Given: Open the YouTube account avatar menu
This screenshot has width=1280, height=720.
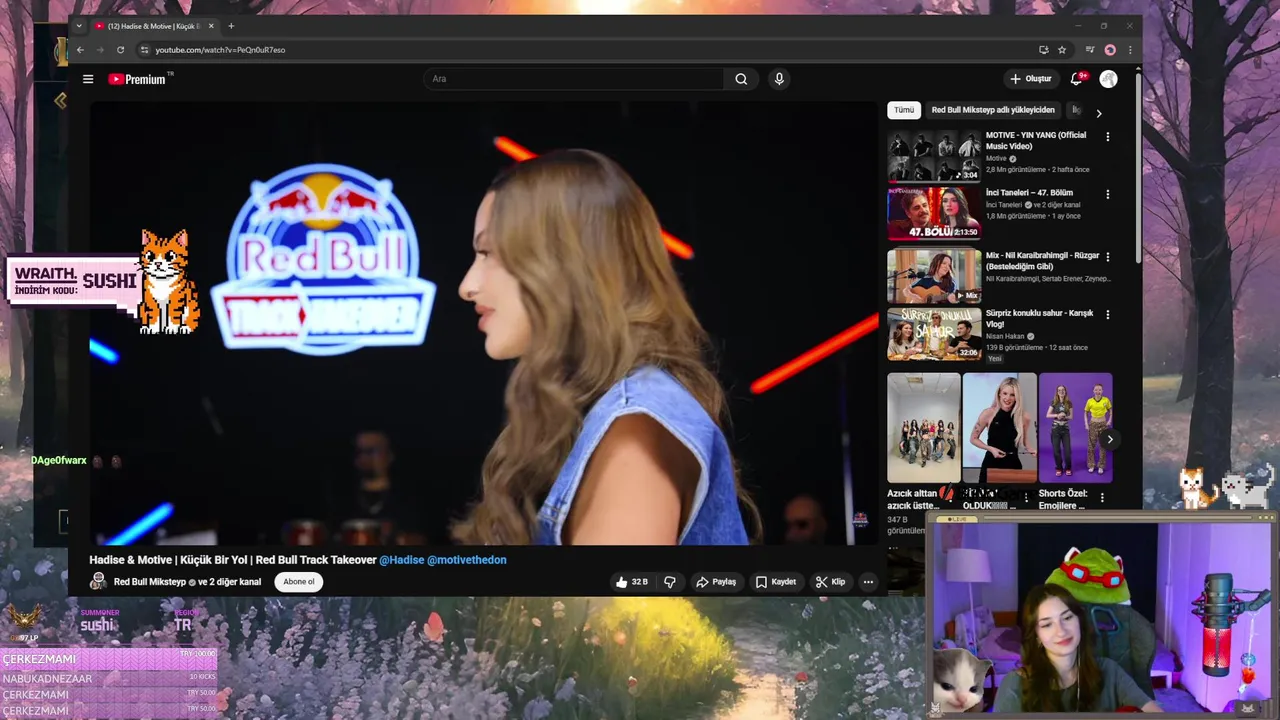Looking at the screenshot, I should [1108, 79].
